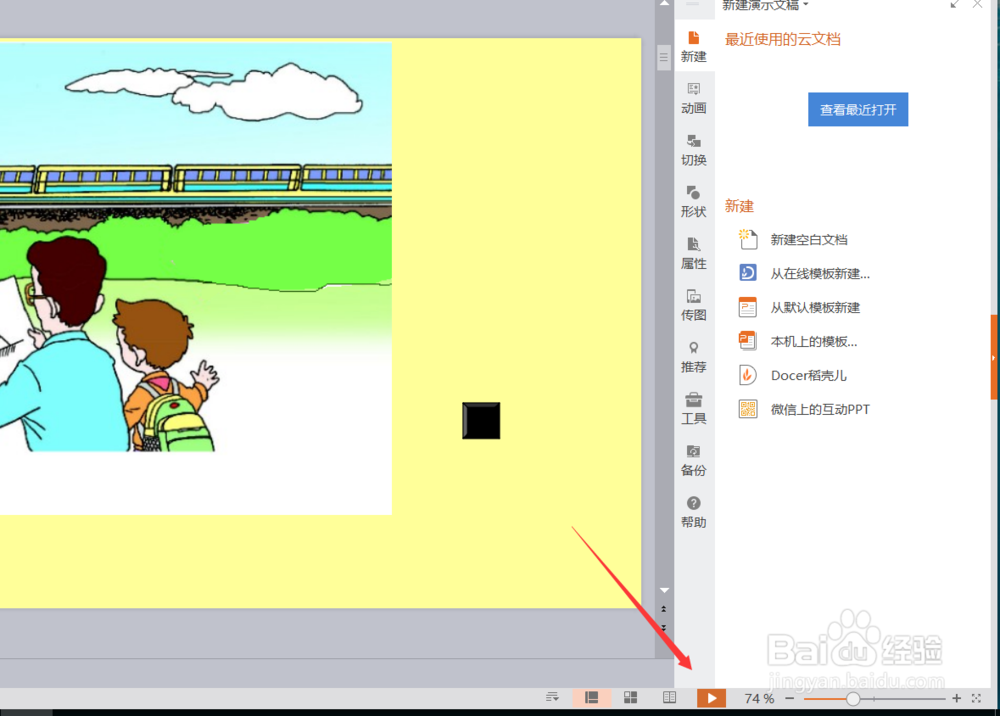Open the 属性 properties panel
1000x716 pixels.
[x=693, y=253]
